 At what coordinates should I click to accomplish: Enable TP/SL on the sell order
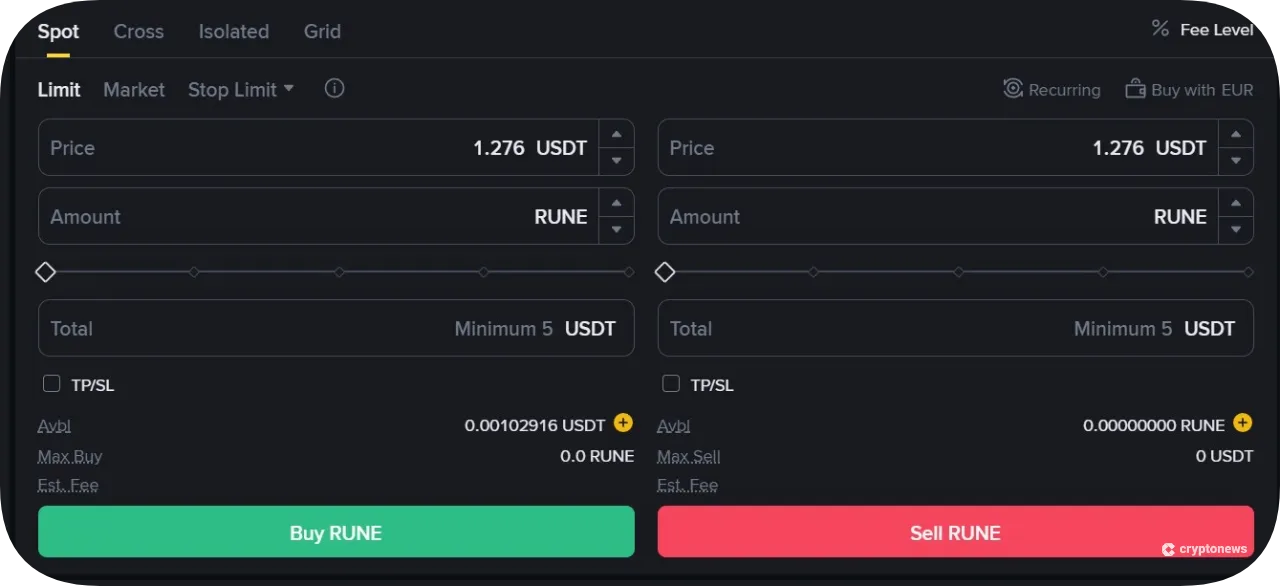[670, 383]
